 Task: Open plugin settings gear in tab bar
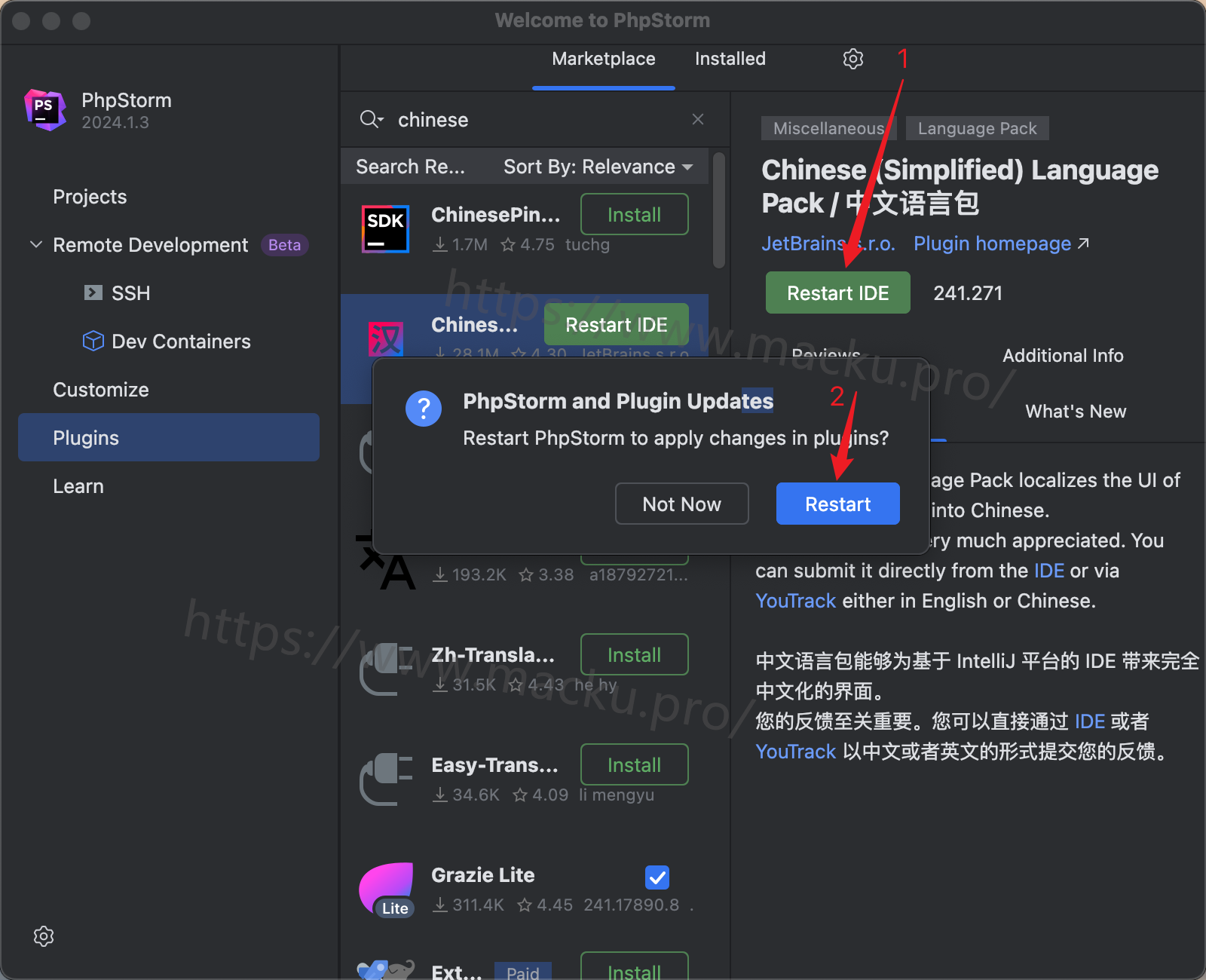click(852, 59)
